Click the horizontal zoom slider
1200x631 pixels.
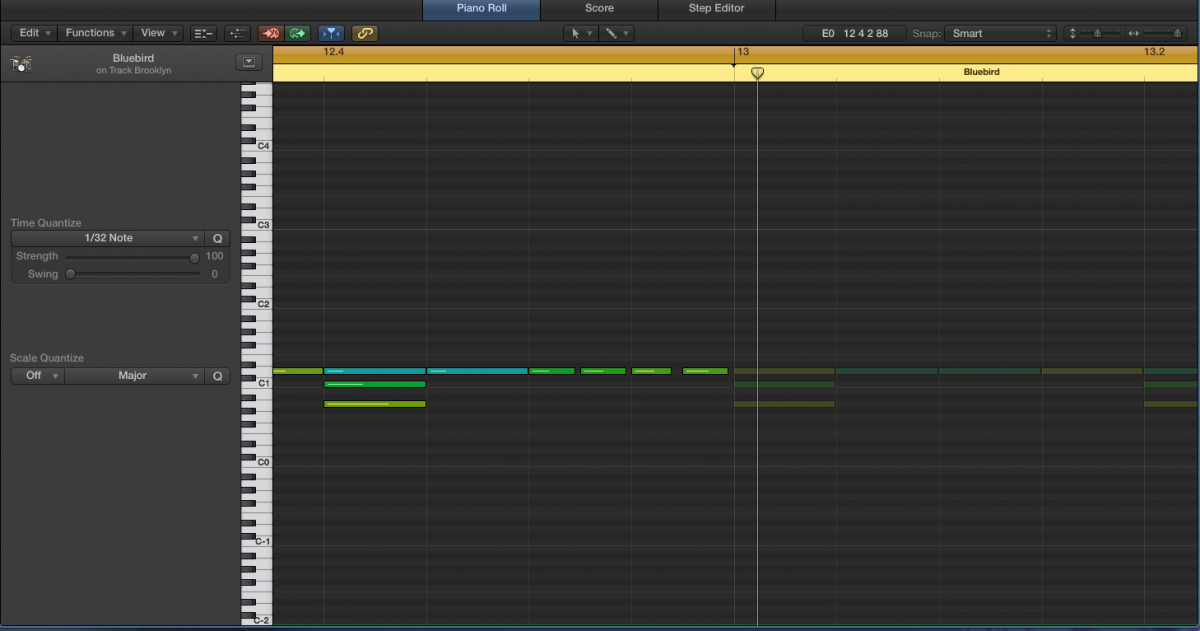(x=1163, y=33)
